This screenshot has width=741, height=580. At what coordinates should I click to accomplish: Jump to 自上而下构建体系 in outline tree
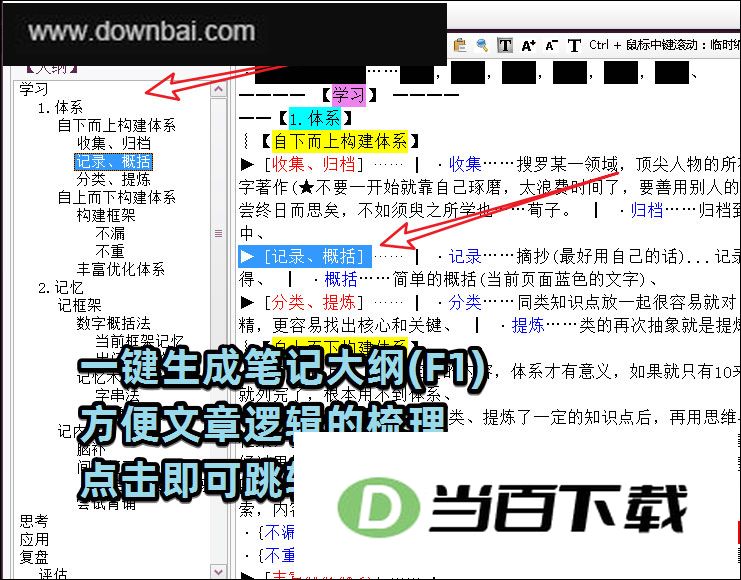[x=116, y=197]
